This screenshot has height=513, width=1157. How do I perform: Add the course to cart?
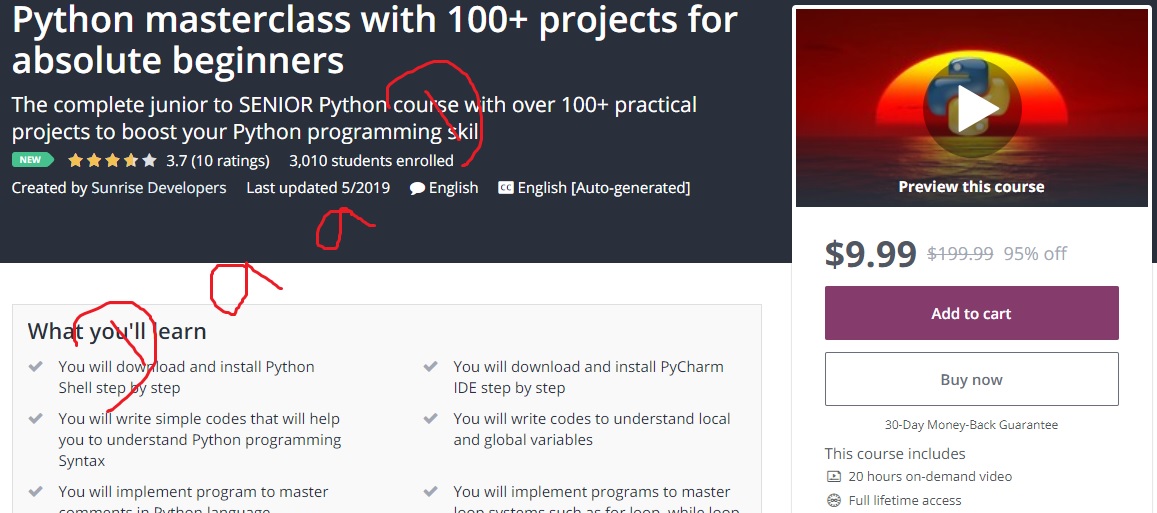971,313
